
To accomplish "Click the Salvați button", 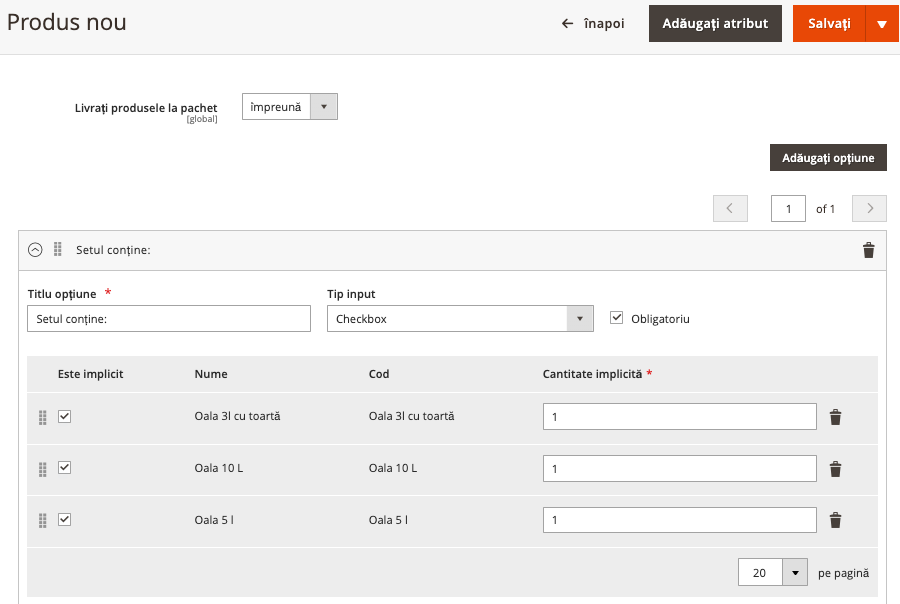I will click(829, 24).
